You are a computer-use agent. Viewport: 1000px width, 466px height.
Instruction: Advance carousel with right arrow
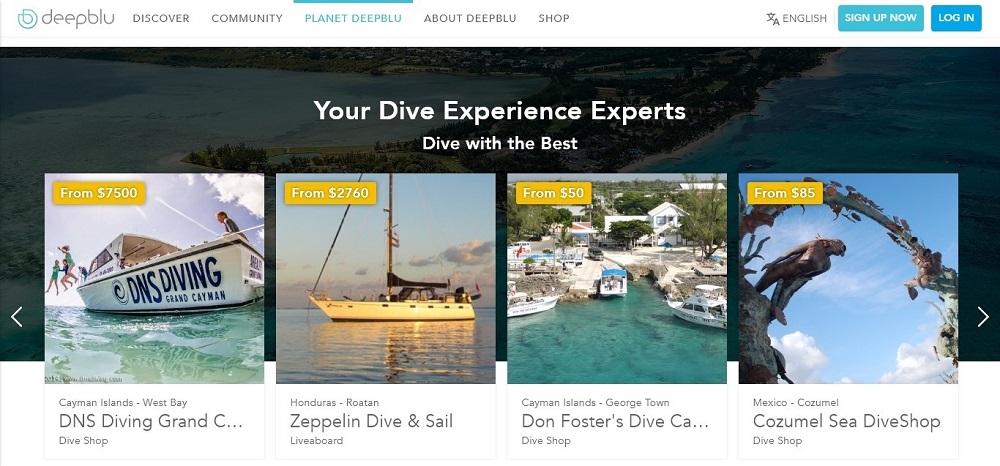[x=983, y=317]
